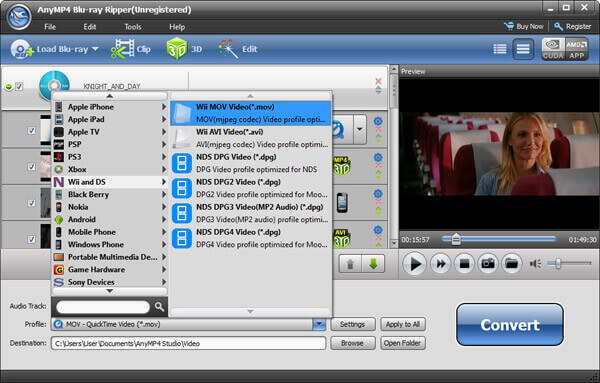Choose NDS DPG3 Video MP2 Audio profile
Screen dimensions: 600x383
coord(251,213)
